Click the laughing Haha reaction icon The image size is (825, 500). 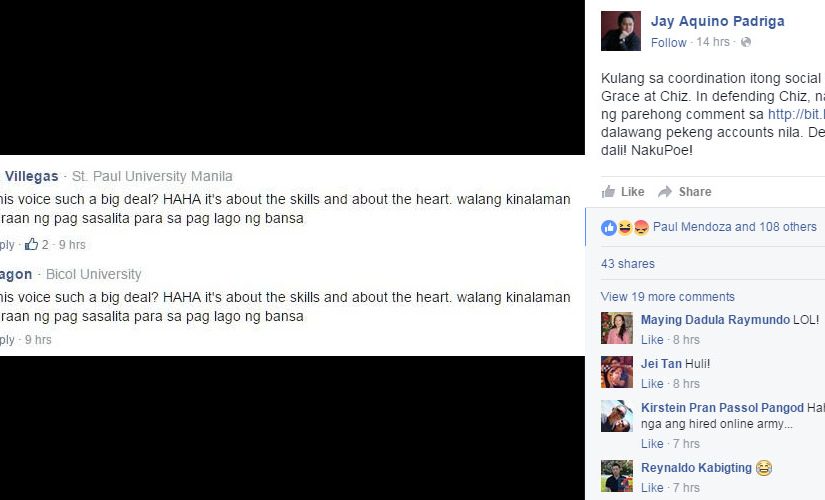625,228
